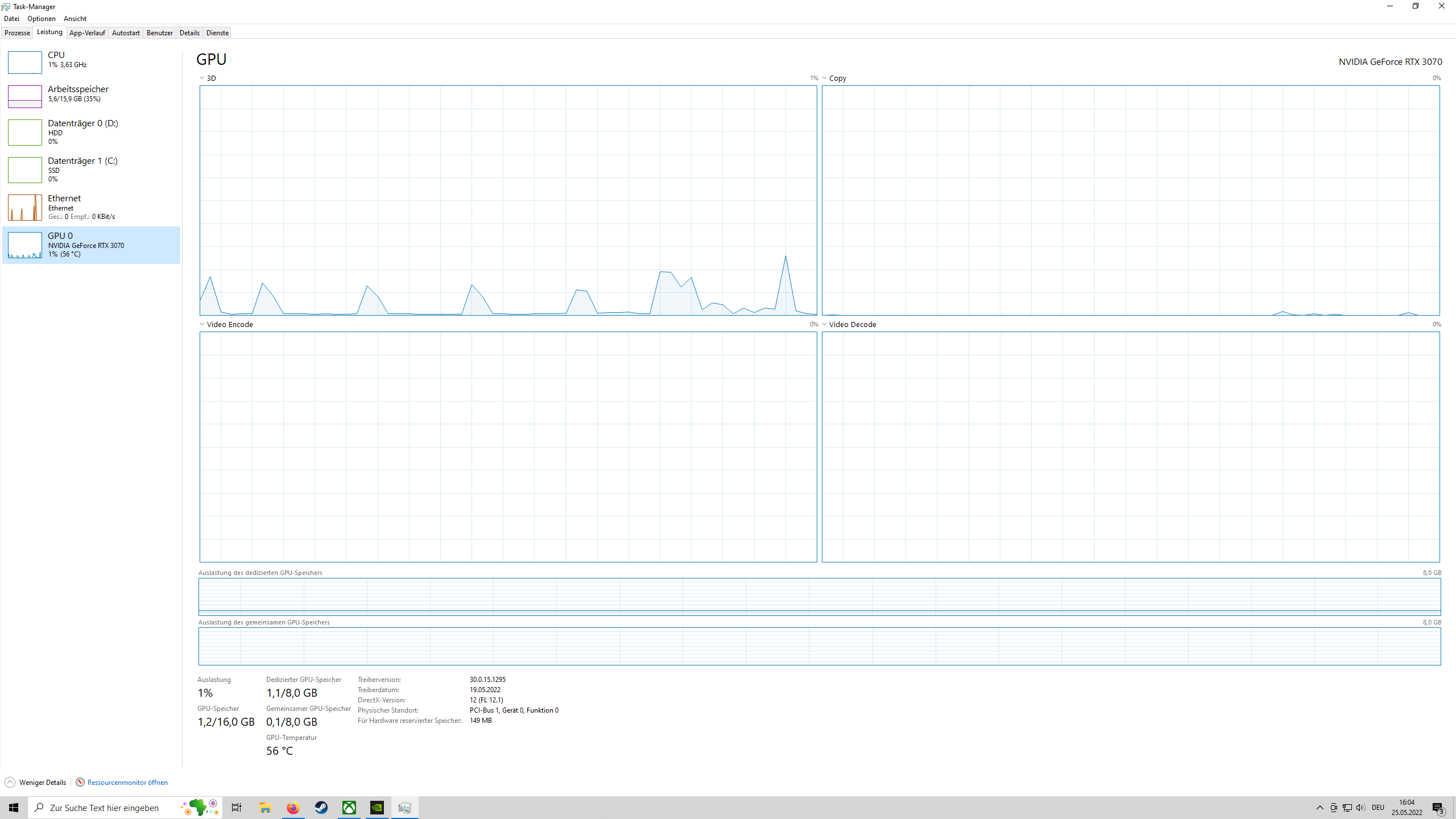Open Firefox from the taskbar
The image size is (1456, 819).
293,808
